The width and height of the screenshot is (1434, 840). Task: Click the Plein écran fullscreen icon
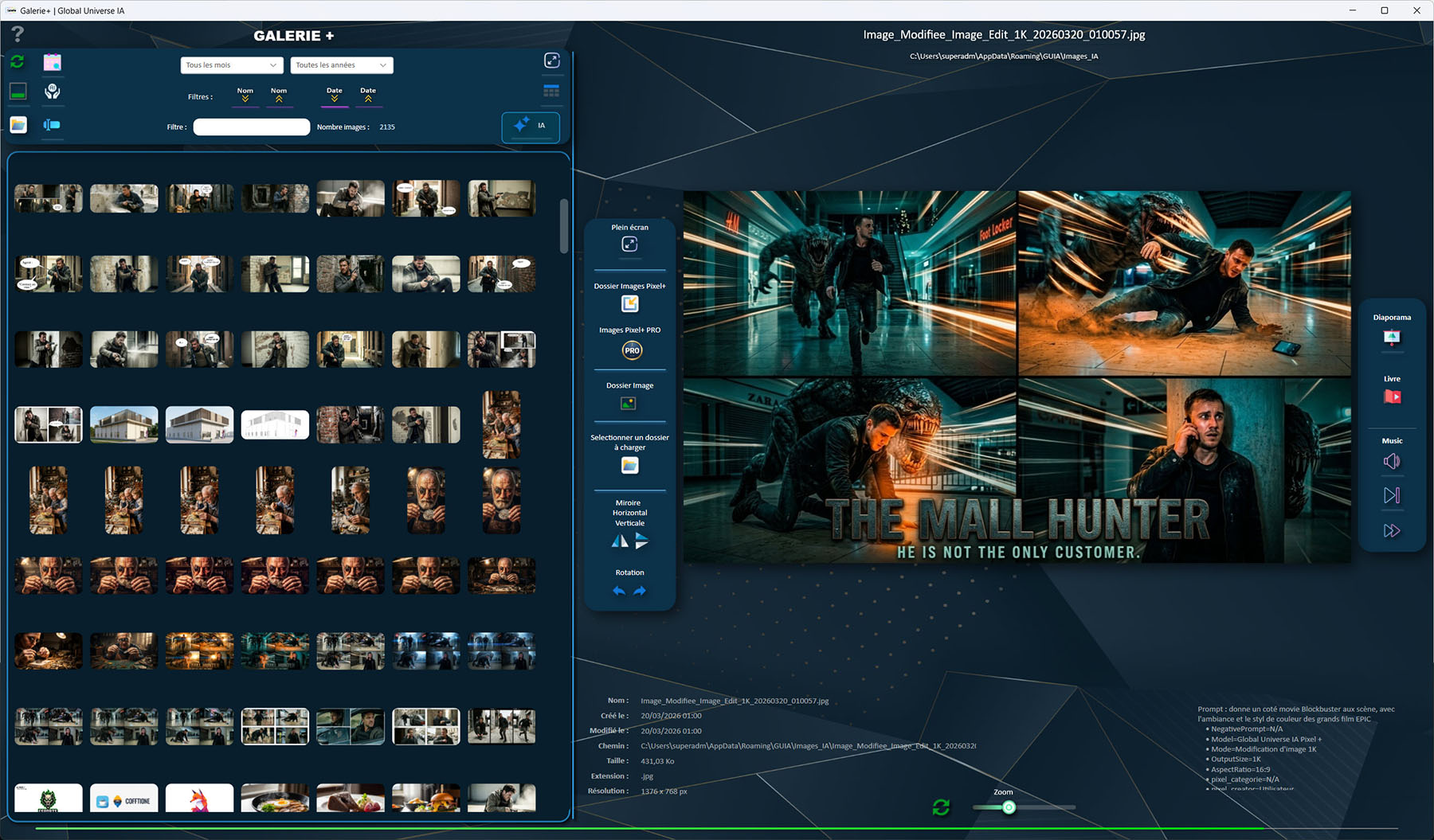629,244
